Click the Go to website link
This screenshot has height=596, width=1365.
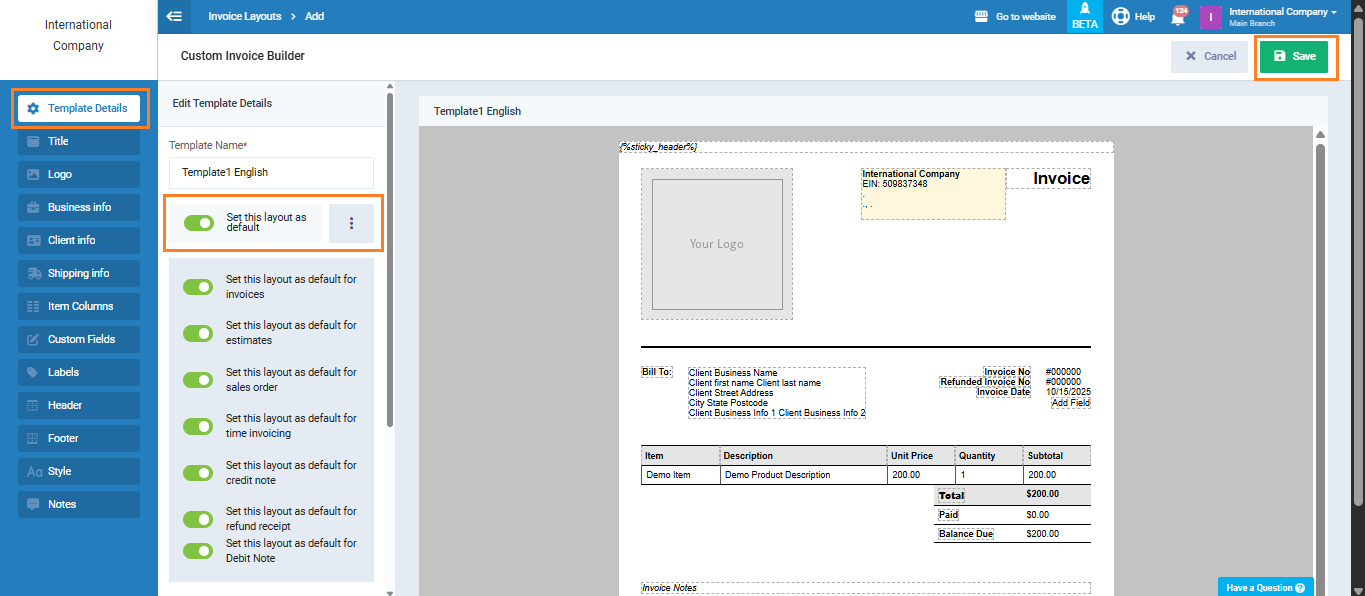[x=1014, y=17]
